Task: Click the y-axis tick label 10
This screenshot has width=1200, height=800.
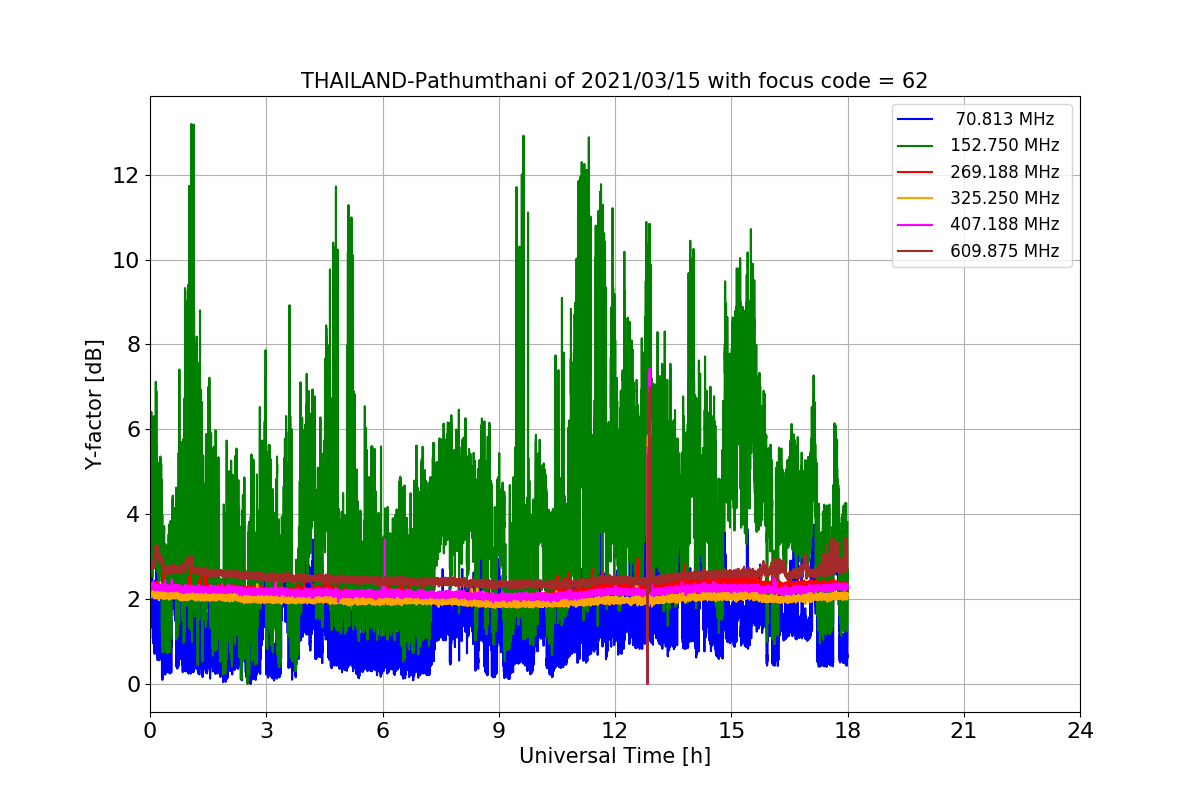Action: point(127,260)
